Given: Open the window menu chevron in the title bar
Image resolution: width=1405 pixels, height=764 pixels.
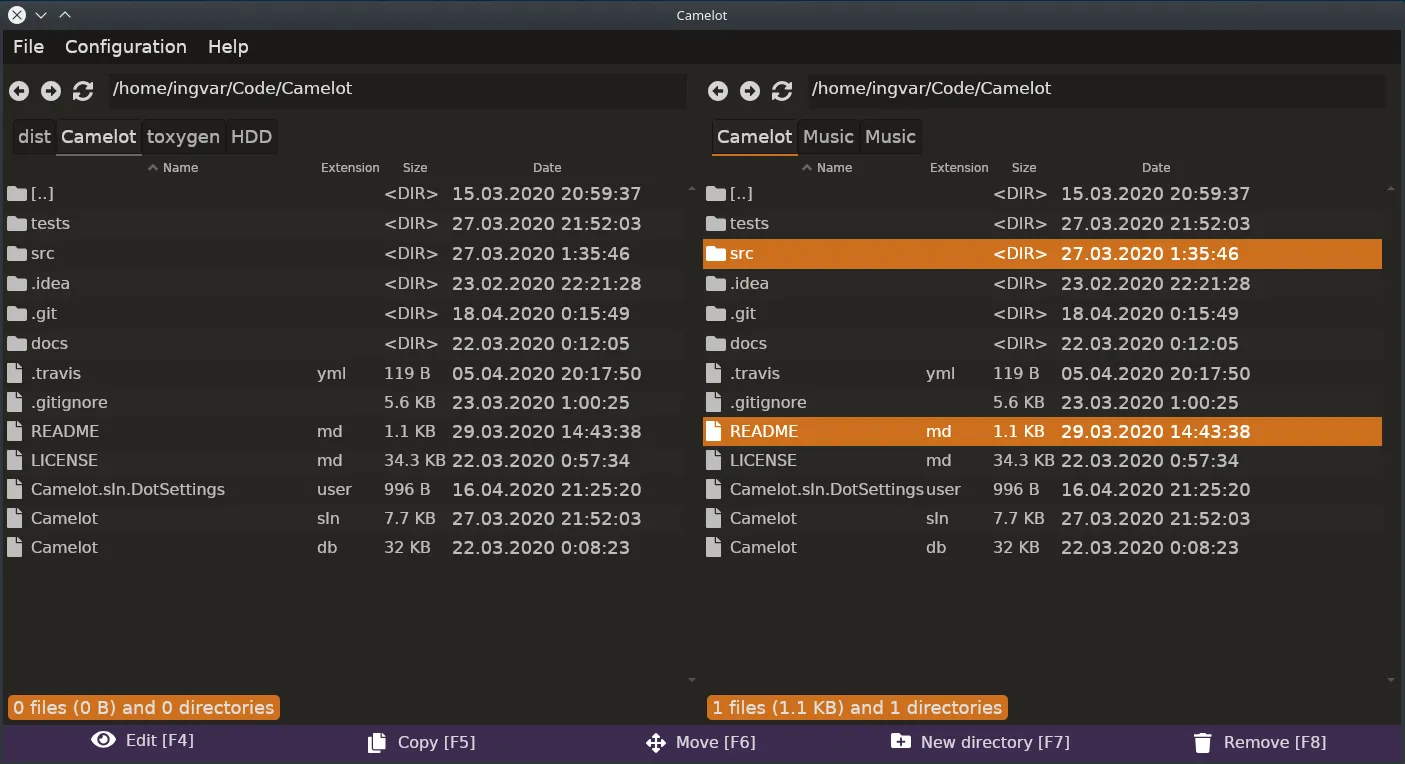Looking at the screenshot, I should coord(41,14).
